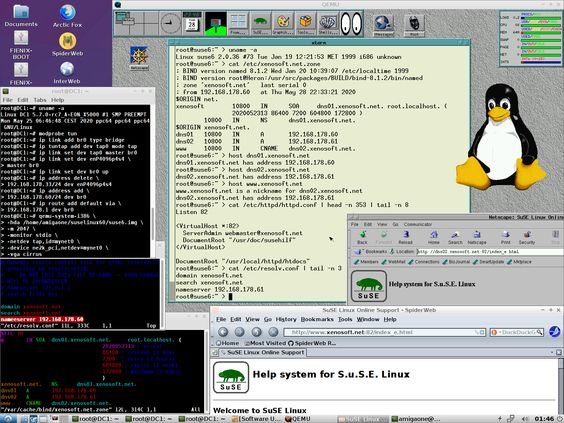Select the SuSE Linux Online Support tab
The image size is (564, 423).
[x=263, y=352]
